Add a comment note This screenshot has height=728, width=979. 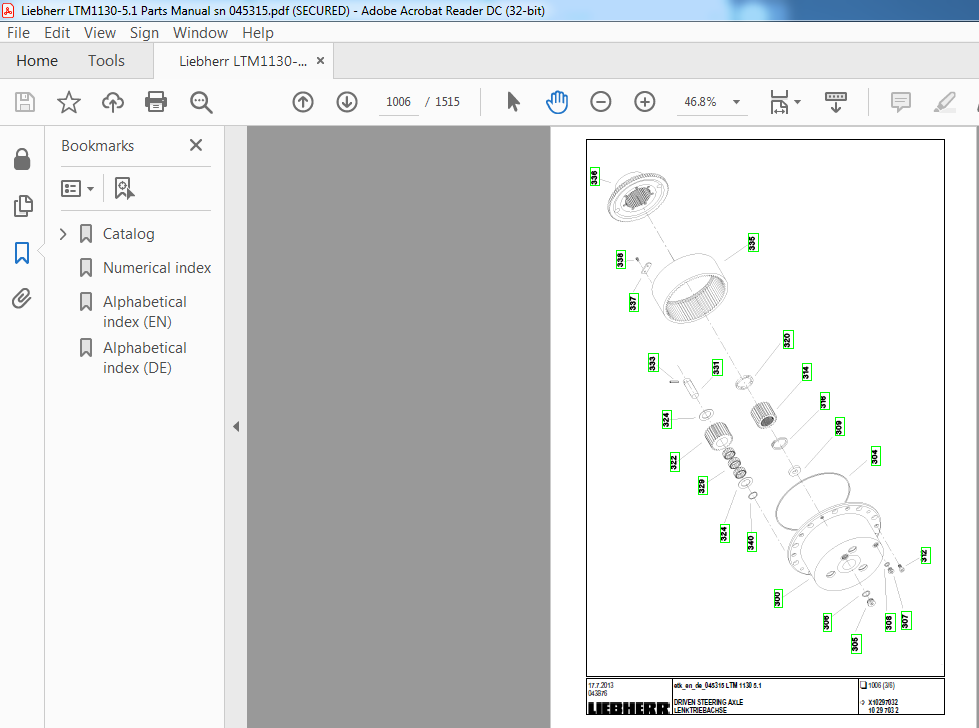pyautogui.click(x=900, y=102)
